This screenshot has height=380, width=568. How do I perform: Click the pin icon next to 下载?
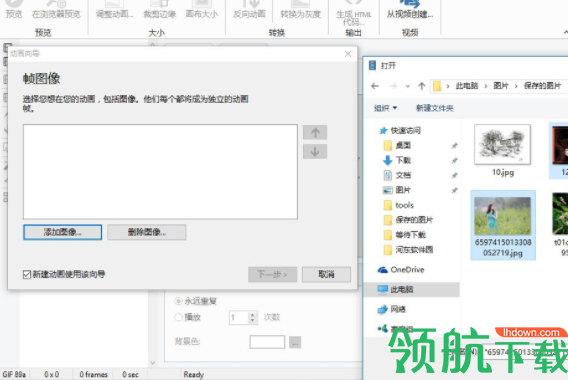coord(454,160)
